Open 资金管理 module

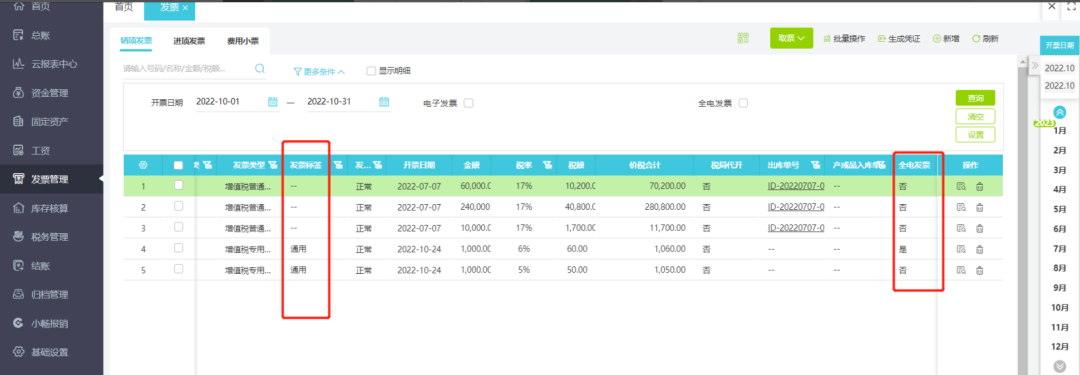point(49,93)
